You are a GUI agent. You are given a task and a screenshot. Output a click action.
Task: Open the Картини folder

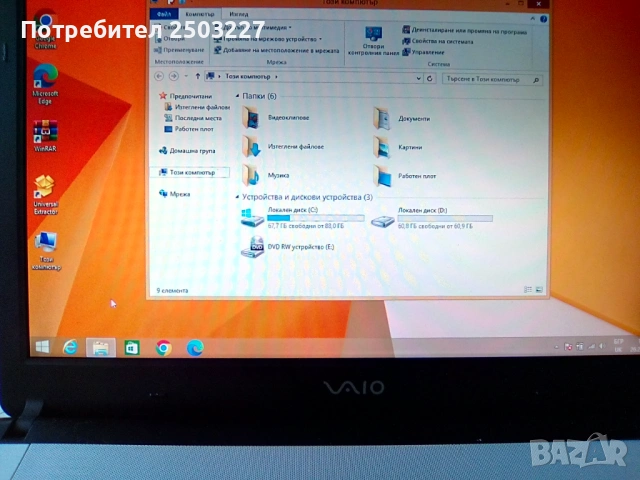tap(398, 147)
